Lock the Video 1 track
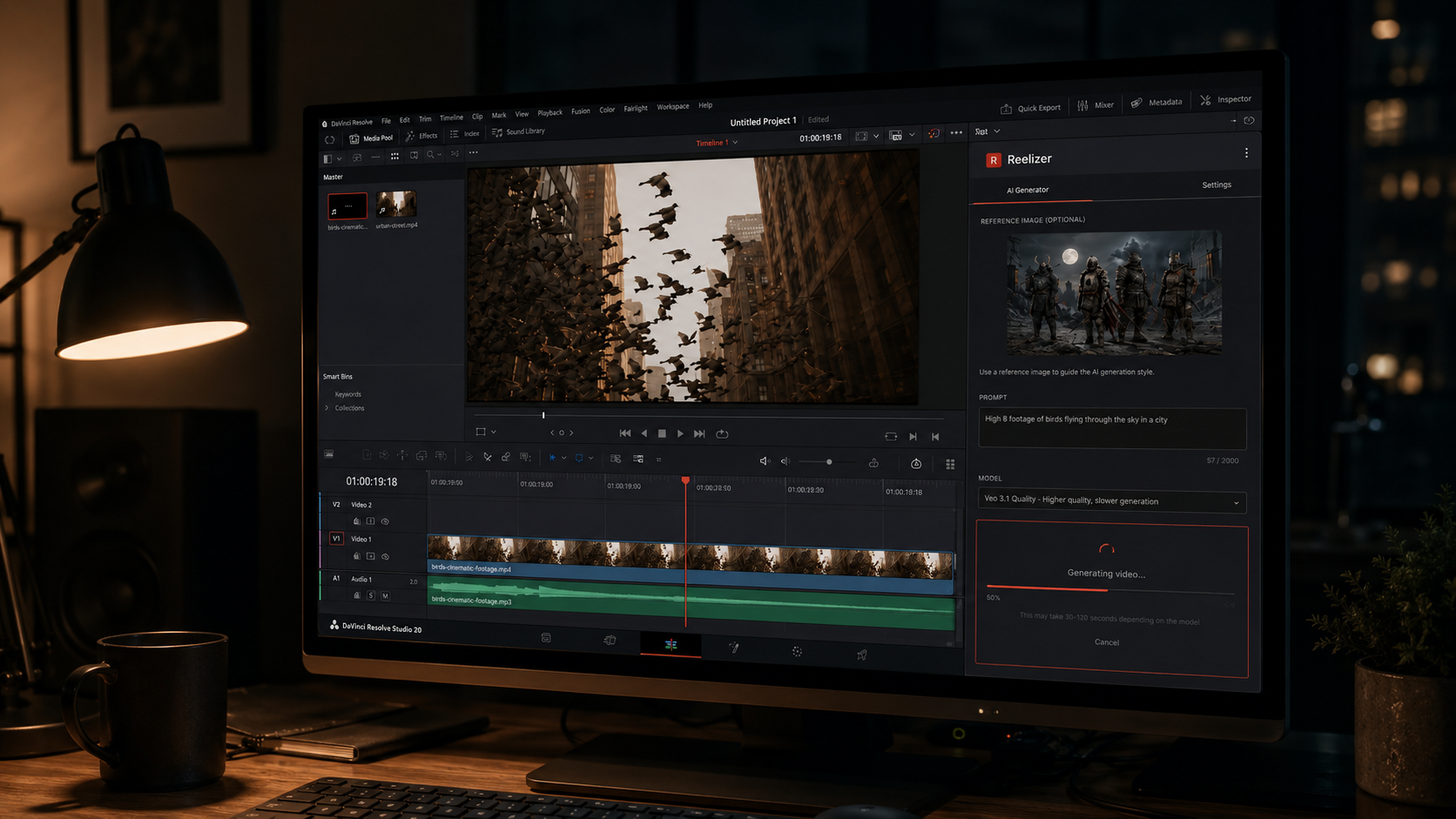 click(x=356, y=556)
